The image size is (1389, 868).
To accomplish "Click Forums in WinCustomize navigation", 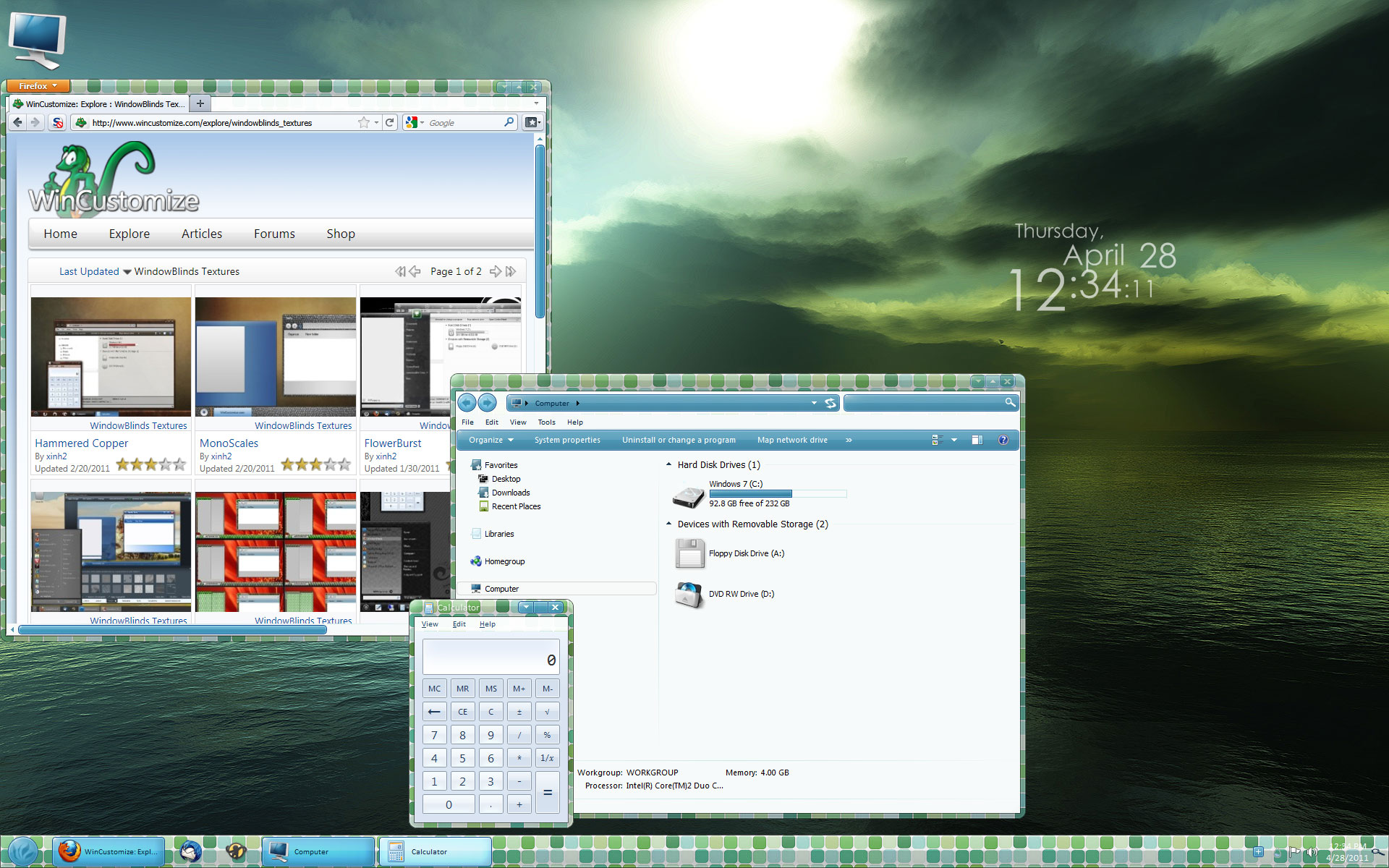I will (274, 234).
